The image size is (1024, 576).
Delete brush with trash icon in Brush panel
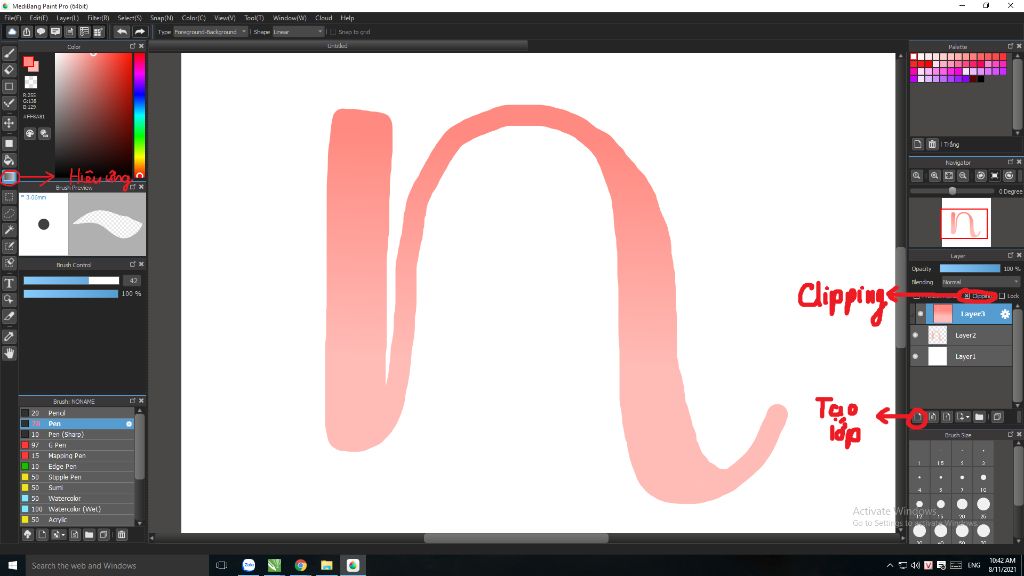pyautogui.click(x=121, y=535)
